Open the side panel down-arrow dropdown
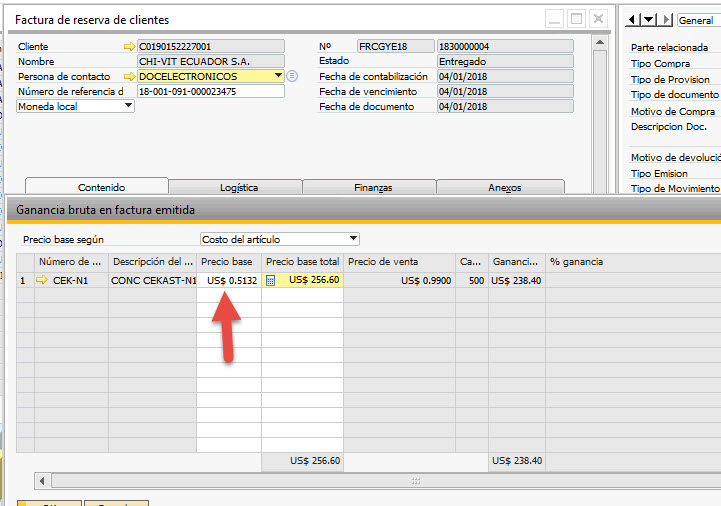 [649, 20]
